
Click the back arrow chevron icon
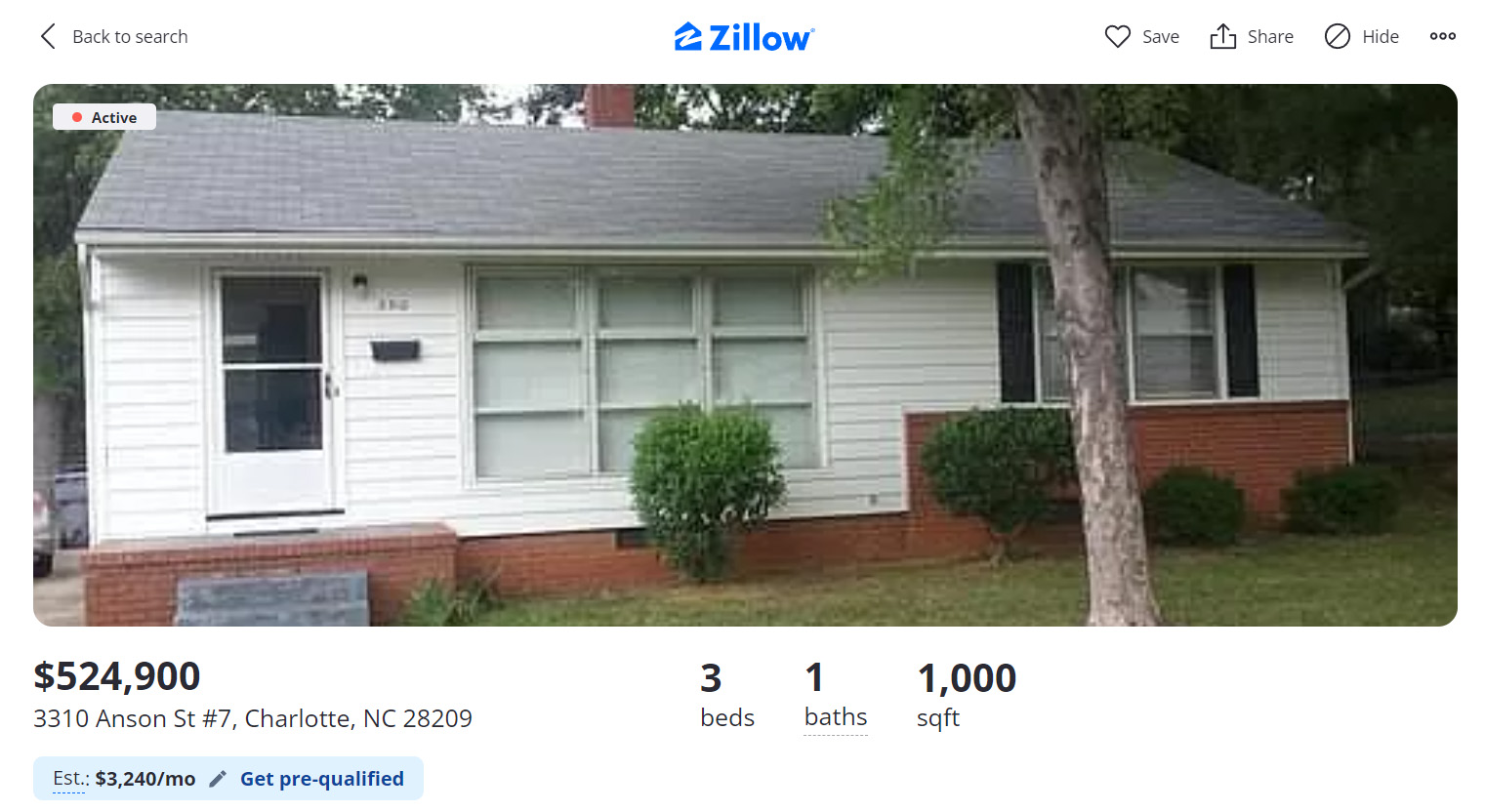48,36
